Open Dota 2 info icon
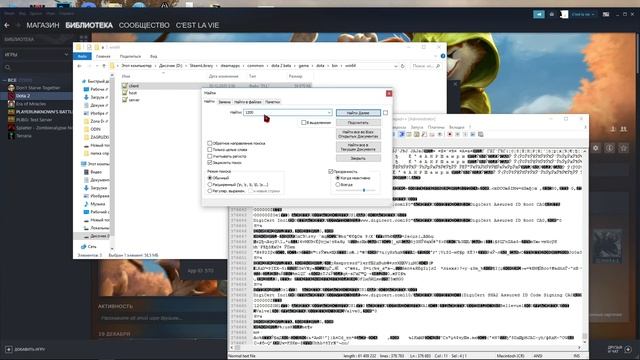 coord(609,148)
